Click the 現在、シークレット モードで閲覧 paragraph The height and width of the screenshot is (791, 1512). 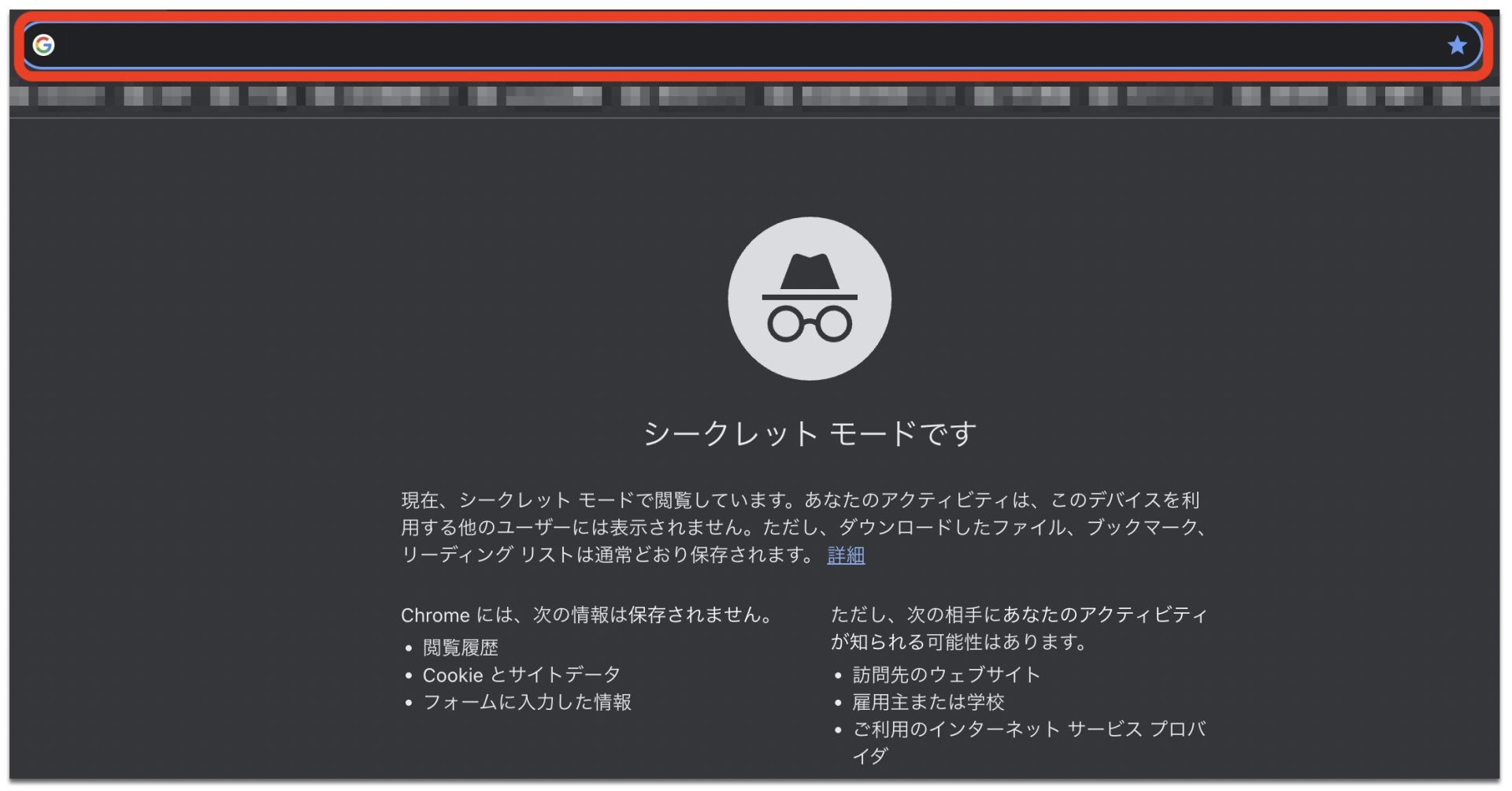coord(803,527)
